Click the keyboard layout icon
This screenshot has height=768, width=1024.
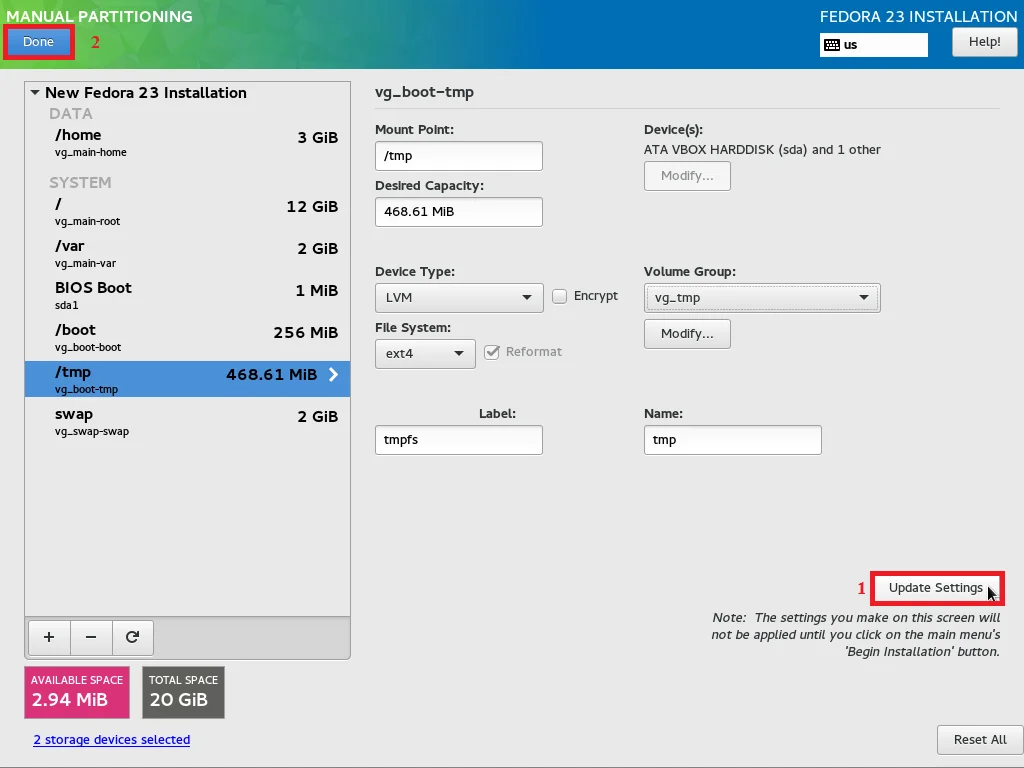pos(832,45)
